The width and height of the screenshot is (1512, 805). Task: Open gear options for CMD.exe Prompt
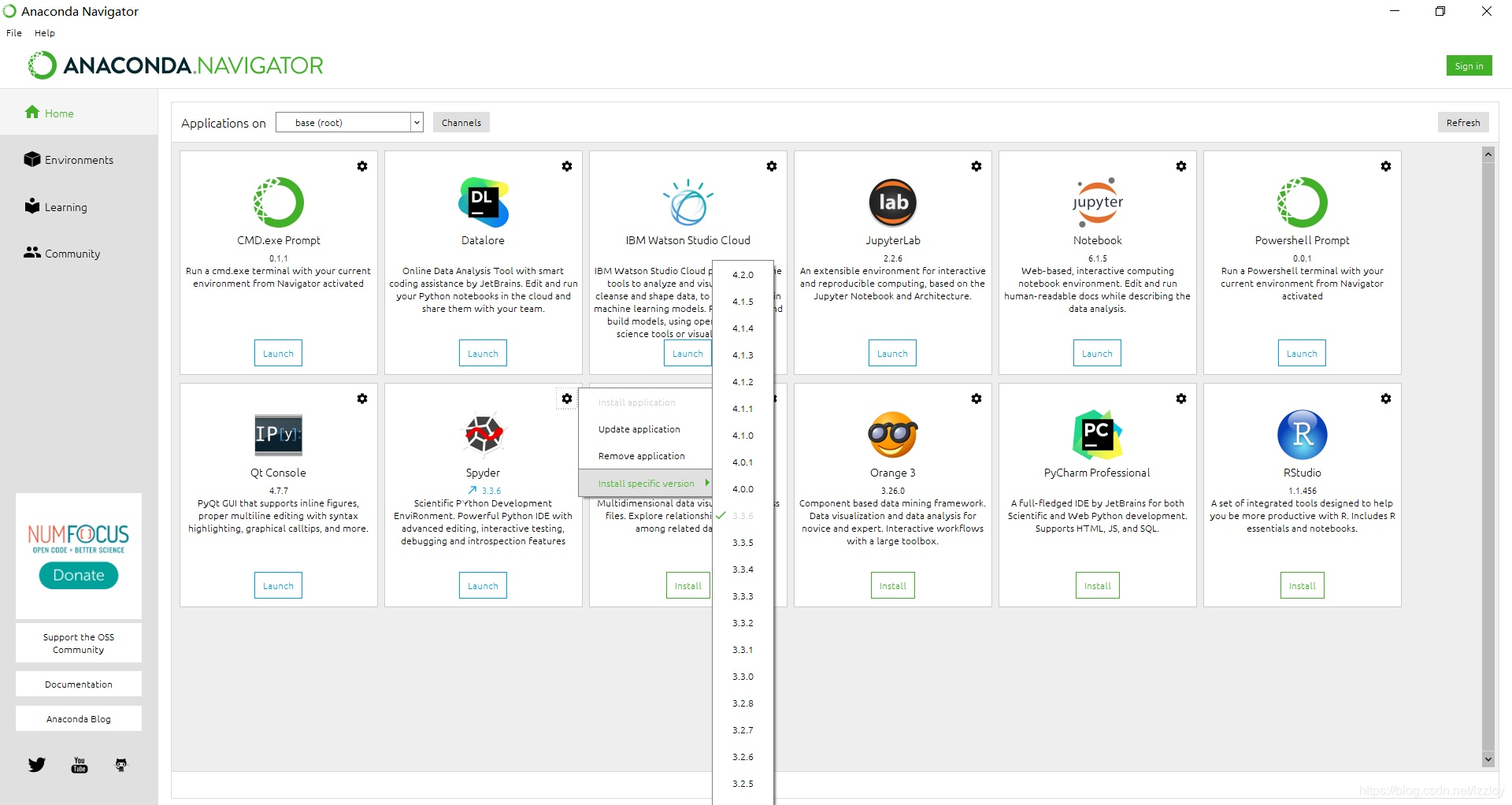click(362, 166)
